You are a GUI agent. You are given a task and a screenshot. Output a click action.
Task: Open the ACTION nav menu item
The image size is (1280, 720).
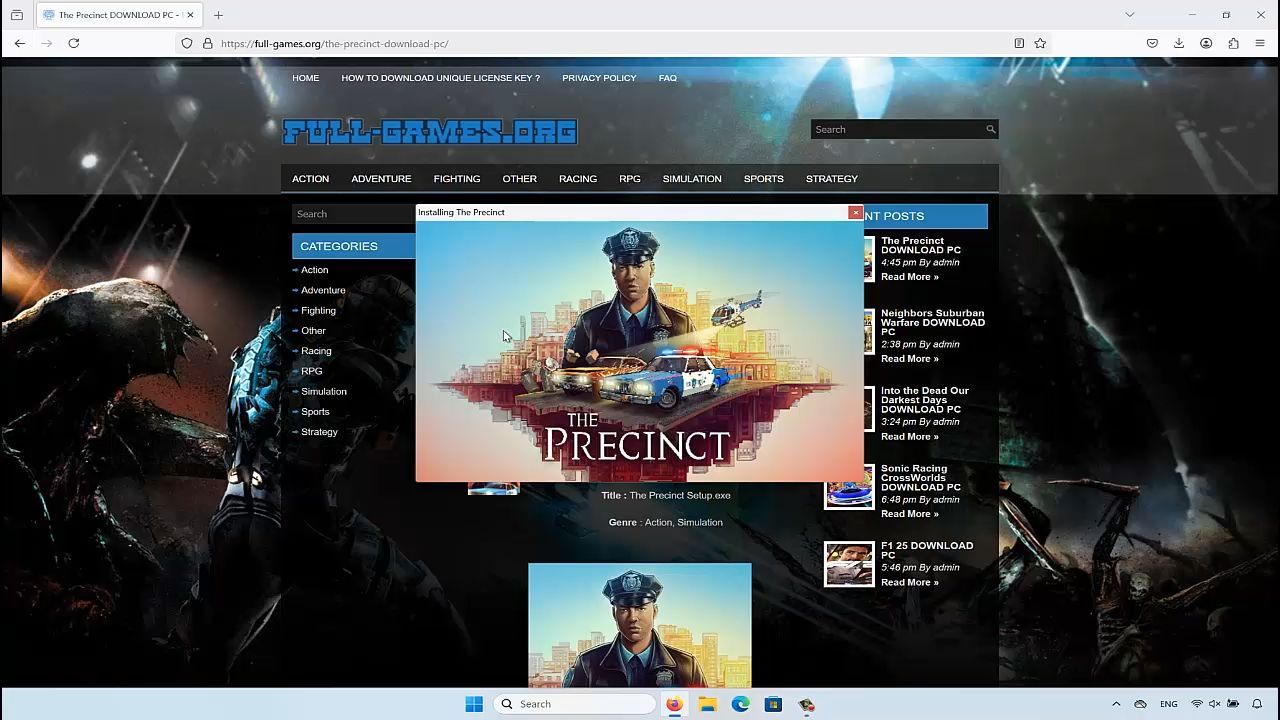310,179
